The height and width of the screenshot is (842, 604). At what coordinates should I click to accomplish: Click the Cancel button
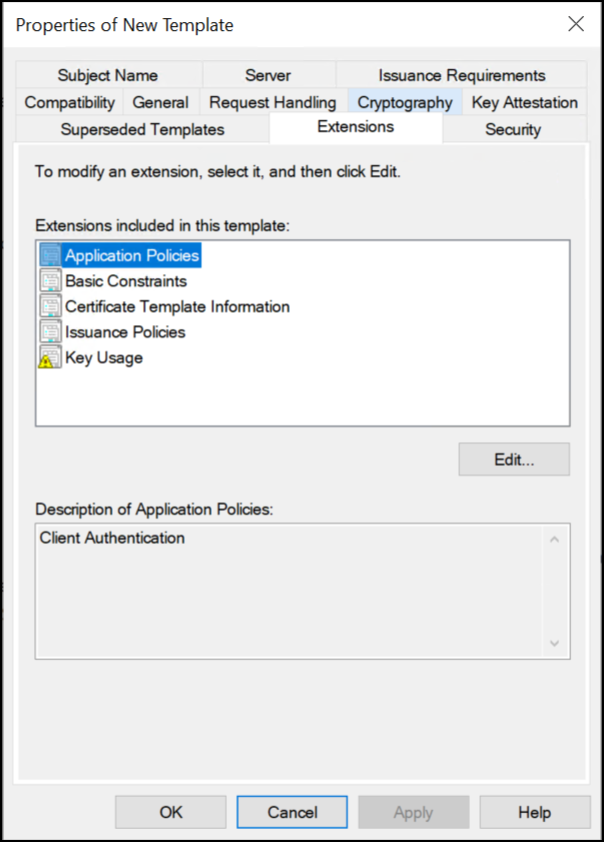pyautogui.click(x=292, y=812)
